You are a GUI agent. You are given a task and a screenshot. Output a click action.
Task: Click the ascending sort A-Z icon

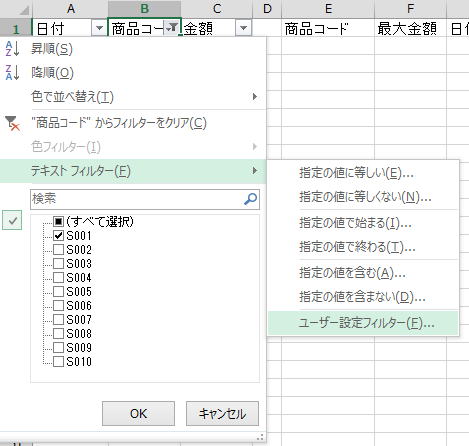13,49
